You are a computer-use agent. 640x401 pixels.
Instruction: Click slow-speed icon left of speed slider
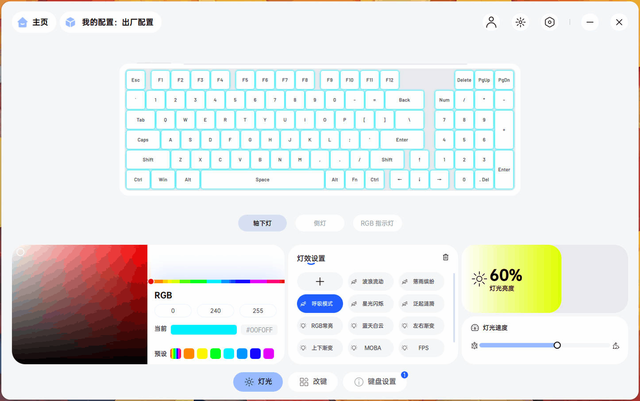(474, 345)
